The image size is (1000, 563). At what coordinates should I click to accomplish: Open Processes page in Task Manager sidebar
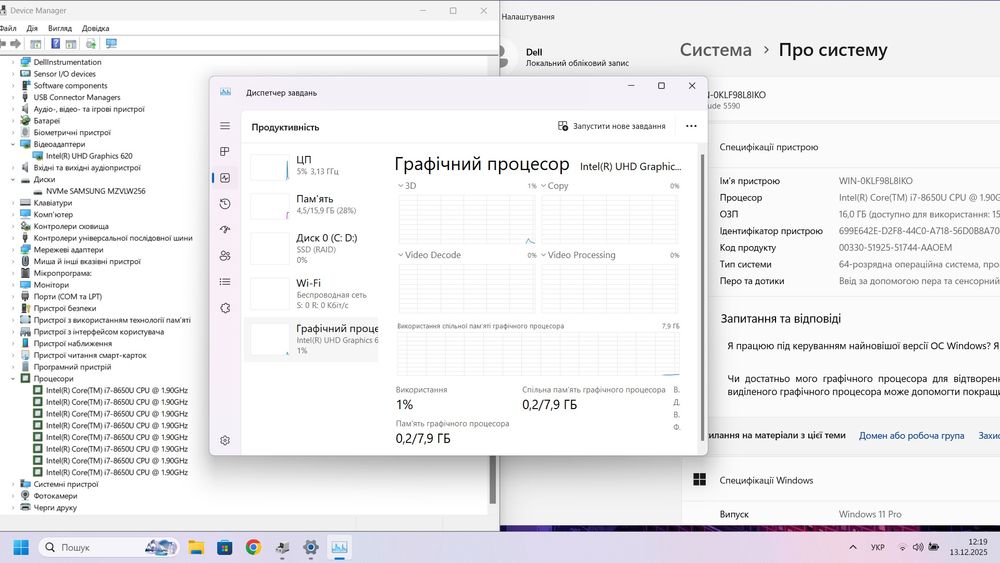point(224,152)
